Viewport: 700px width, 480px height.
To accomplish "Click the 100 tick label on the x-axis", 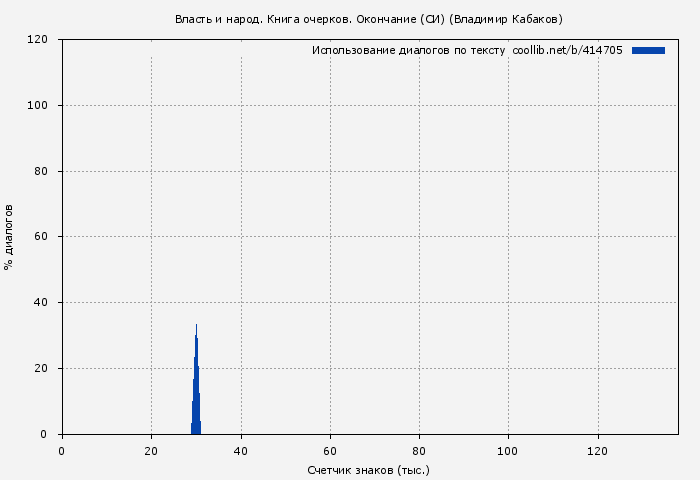I will click(x=509, y=451).
